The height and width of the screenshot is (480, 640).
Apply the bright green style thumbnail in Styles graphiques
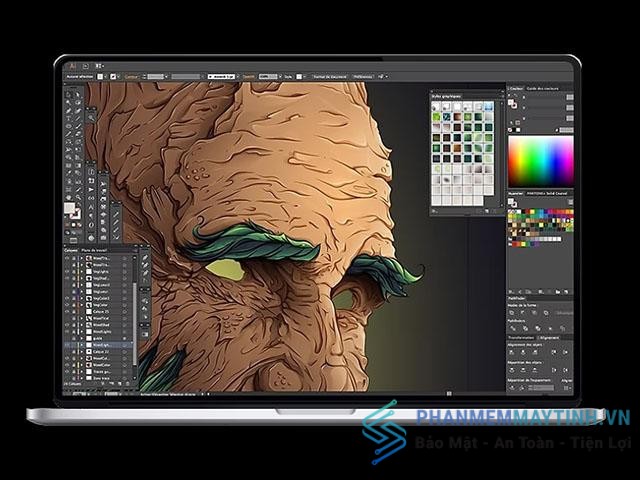pos(436,117)
